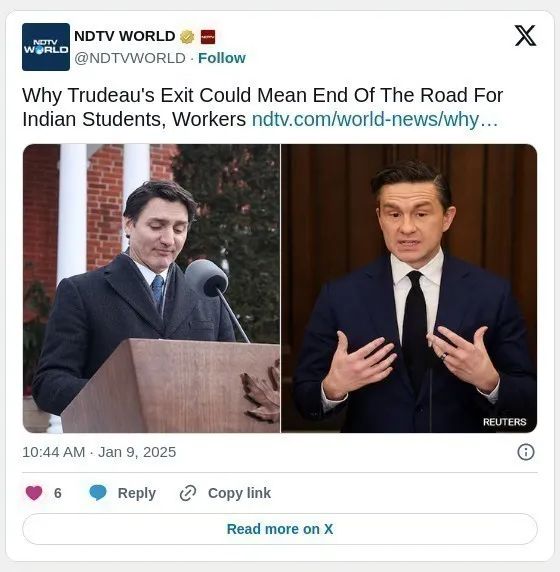
Task: Open the 10:44 AM Jan 9, 2025 timestamp
Action: 99,452
